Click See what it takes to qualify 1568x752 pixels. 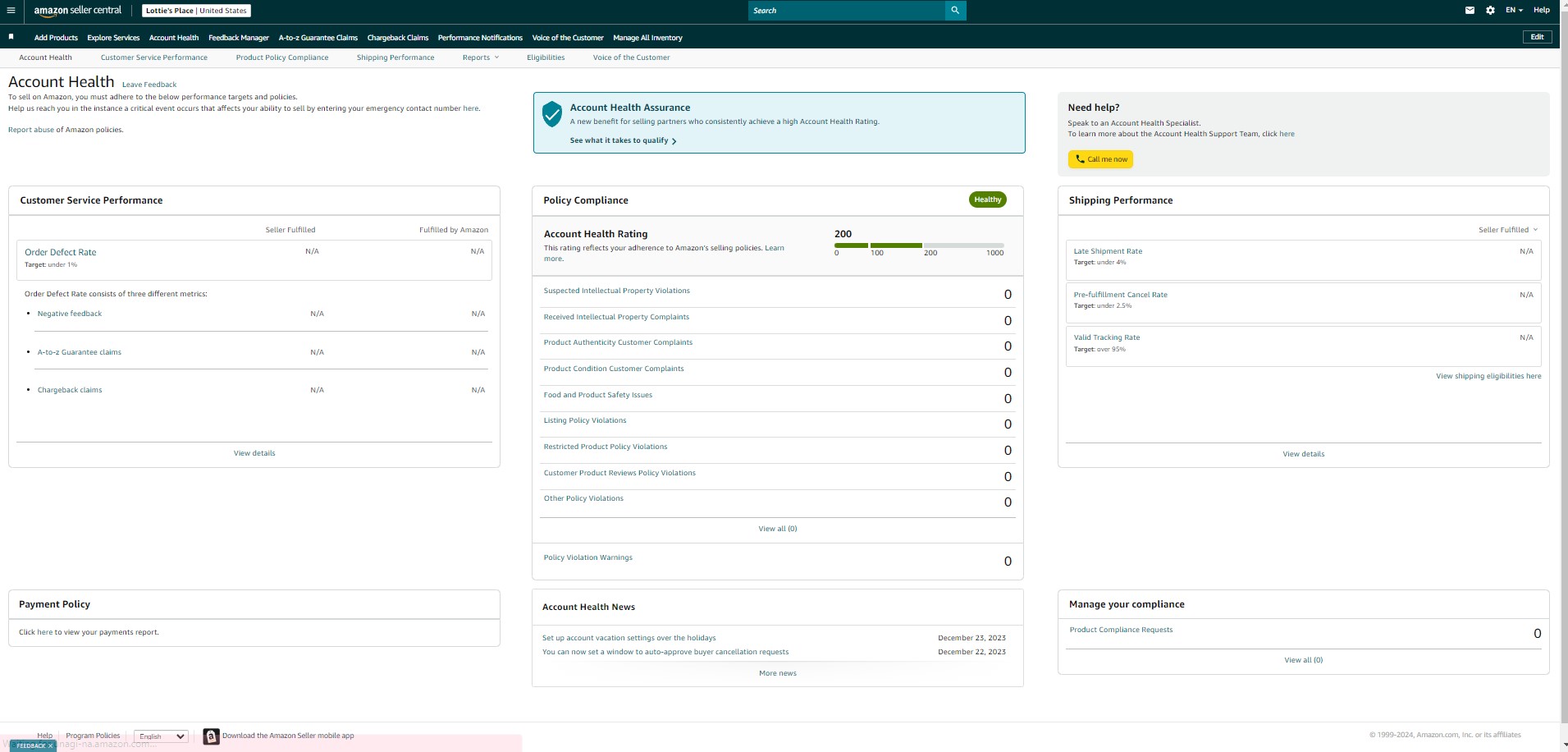pos(623,140)
